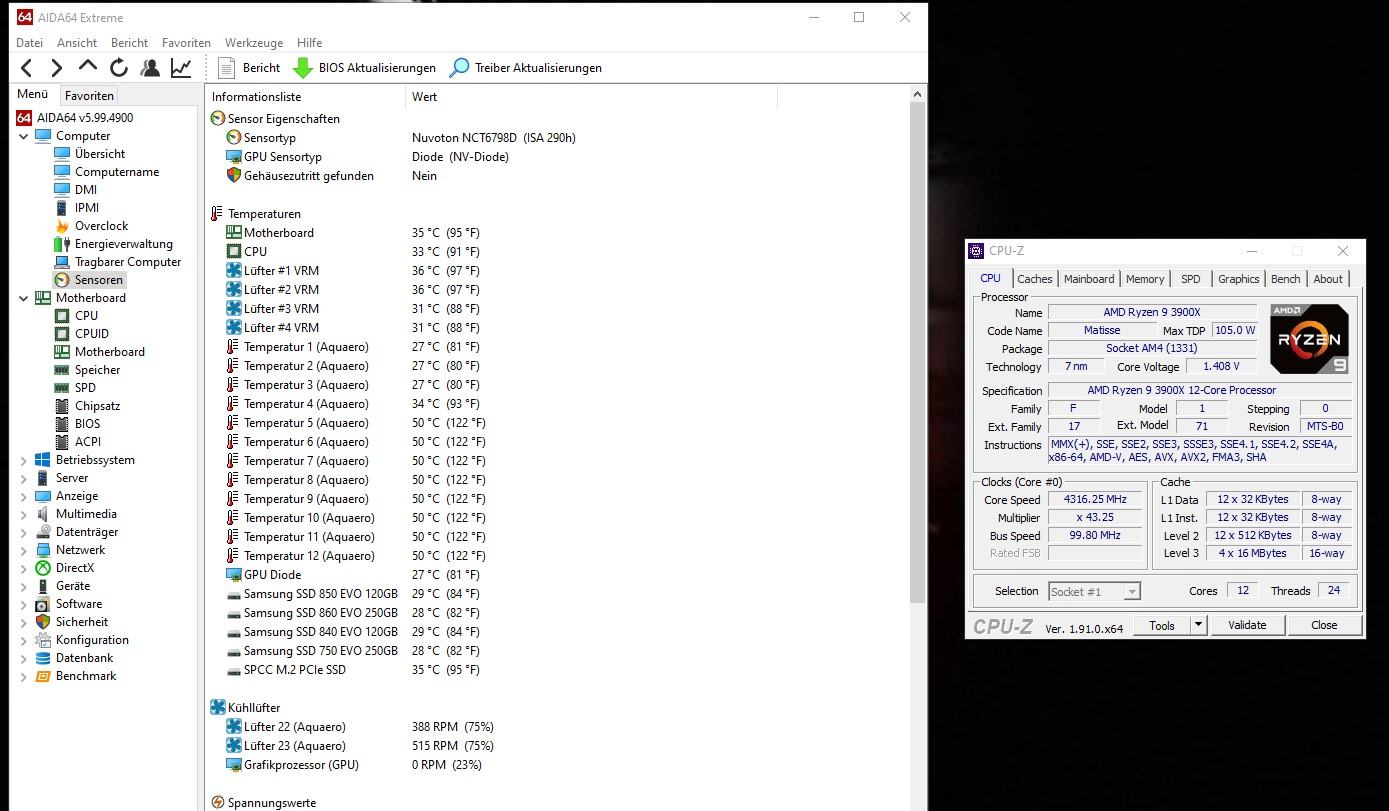Switch to Graphics tab in CPU-Z
The width and height of the screenshot is (1389, 811).
pos(1239,279)
